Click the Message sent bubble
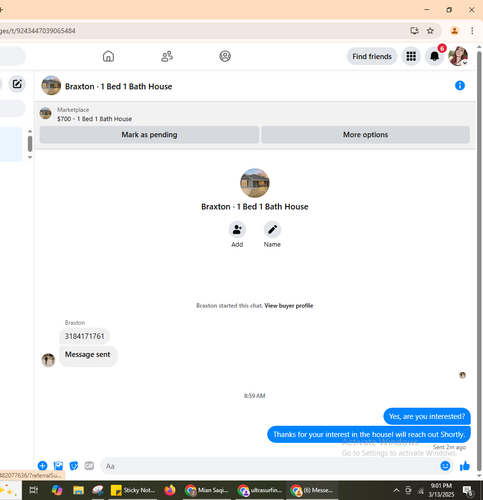The image size is (483, 500). click(88, 356)
